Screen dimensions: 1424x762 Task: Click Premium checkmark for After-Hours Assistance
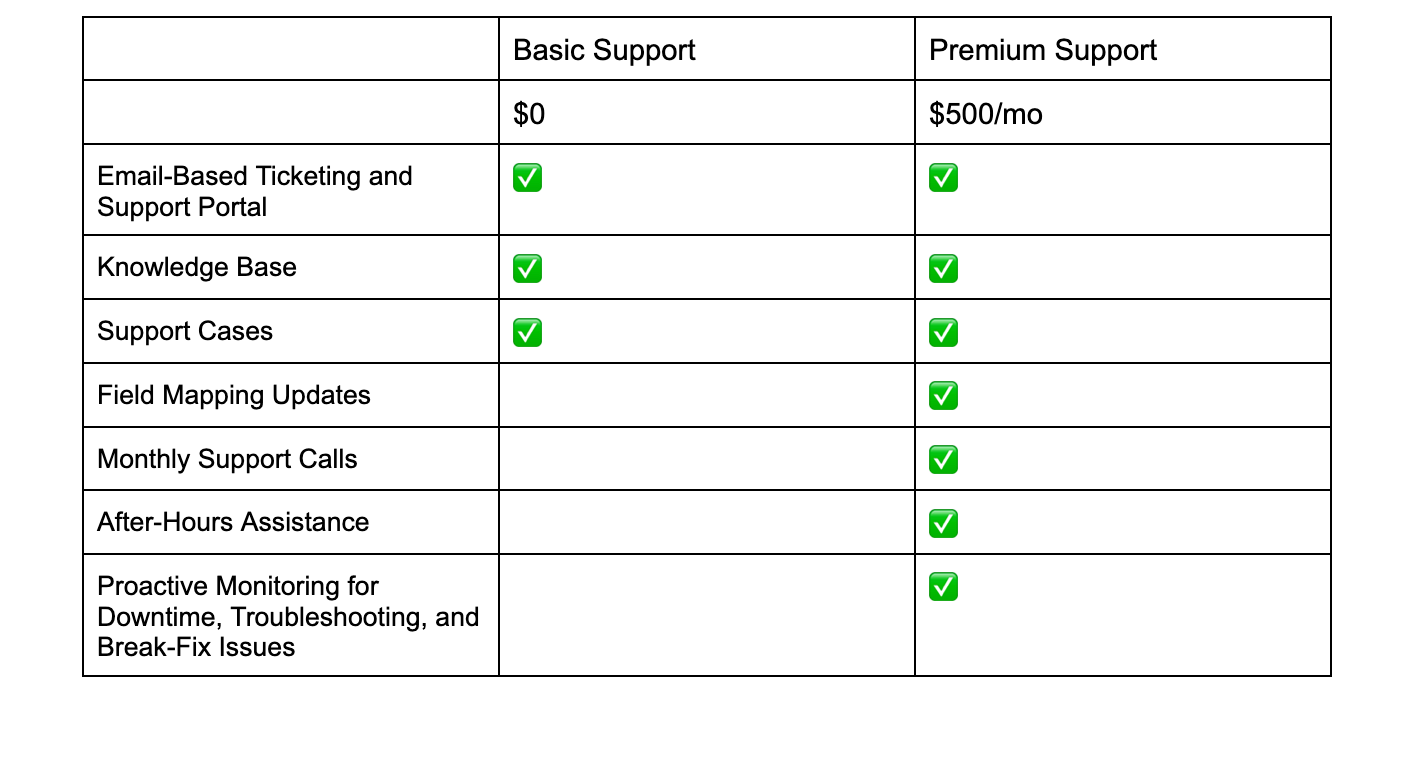pos(943,523)
